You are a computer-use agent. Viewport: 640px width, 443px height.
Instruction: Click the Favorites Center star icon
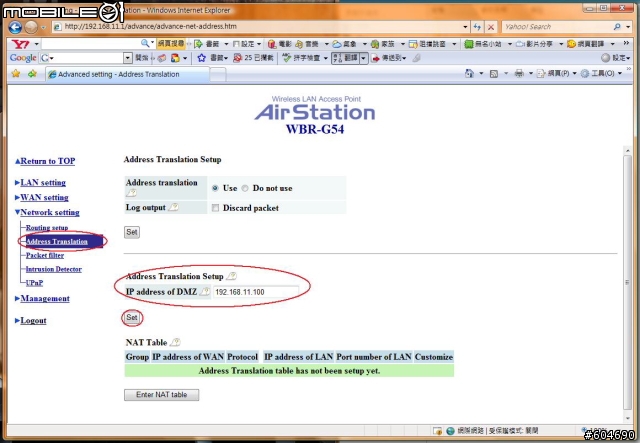16,74
